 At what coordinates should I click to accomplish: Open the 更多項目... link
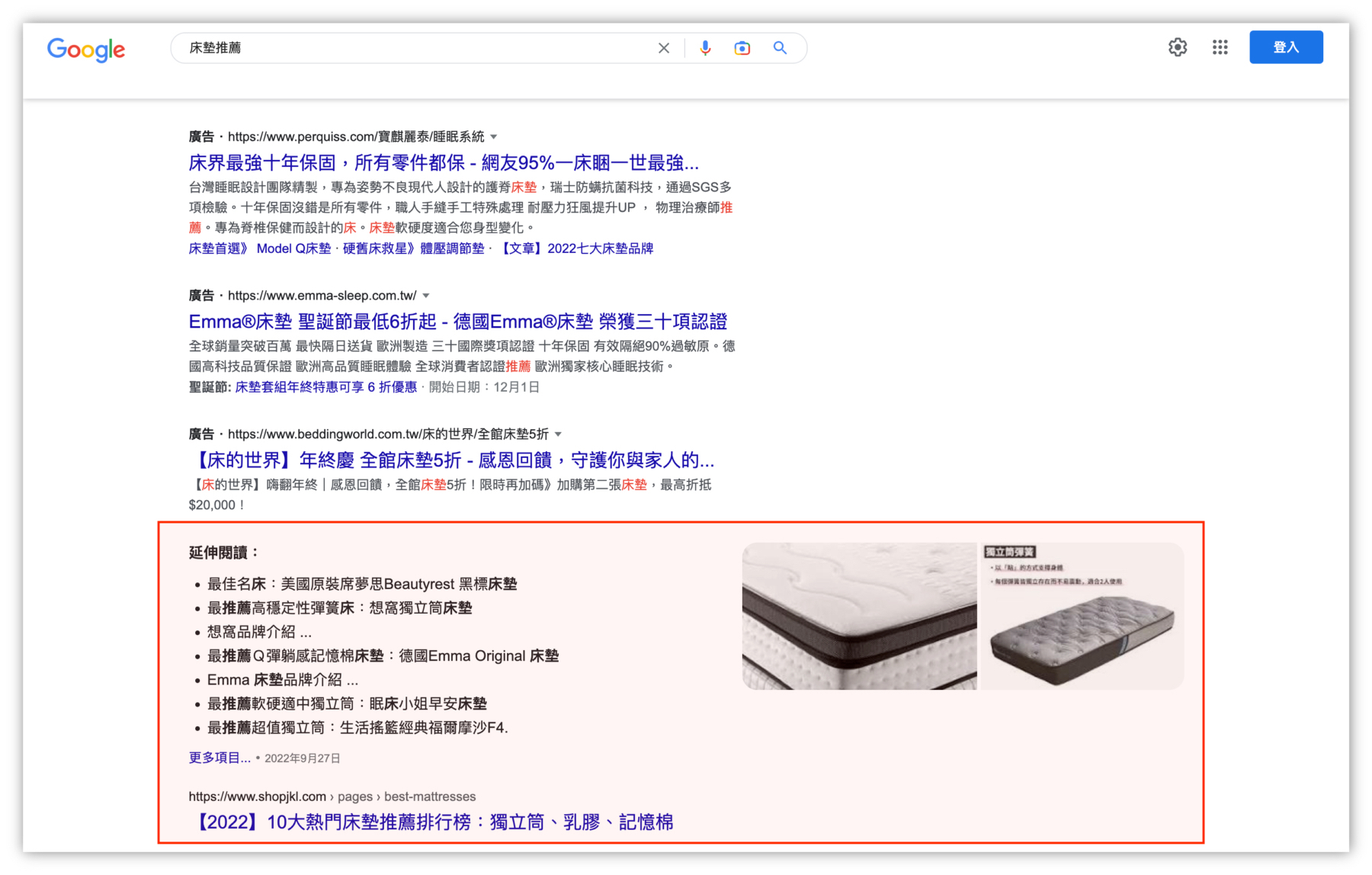218,758
